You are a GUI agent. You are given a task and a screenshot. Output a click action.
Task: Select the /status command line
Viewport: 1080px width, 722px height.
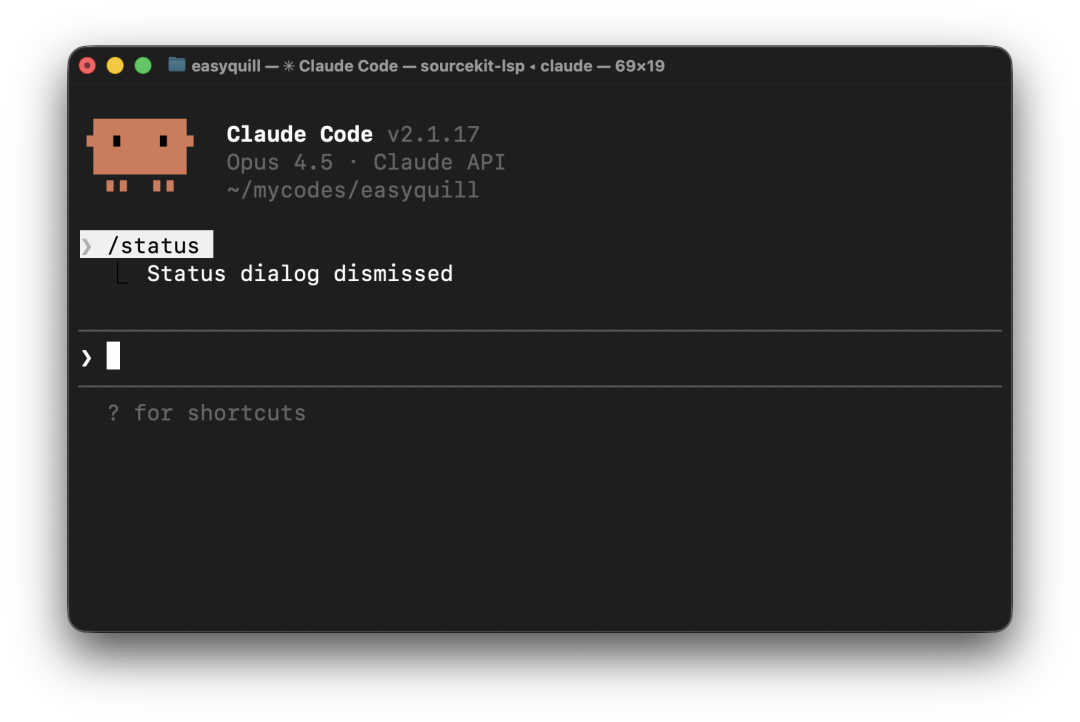coord(147,245)
